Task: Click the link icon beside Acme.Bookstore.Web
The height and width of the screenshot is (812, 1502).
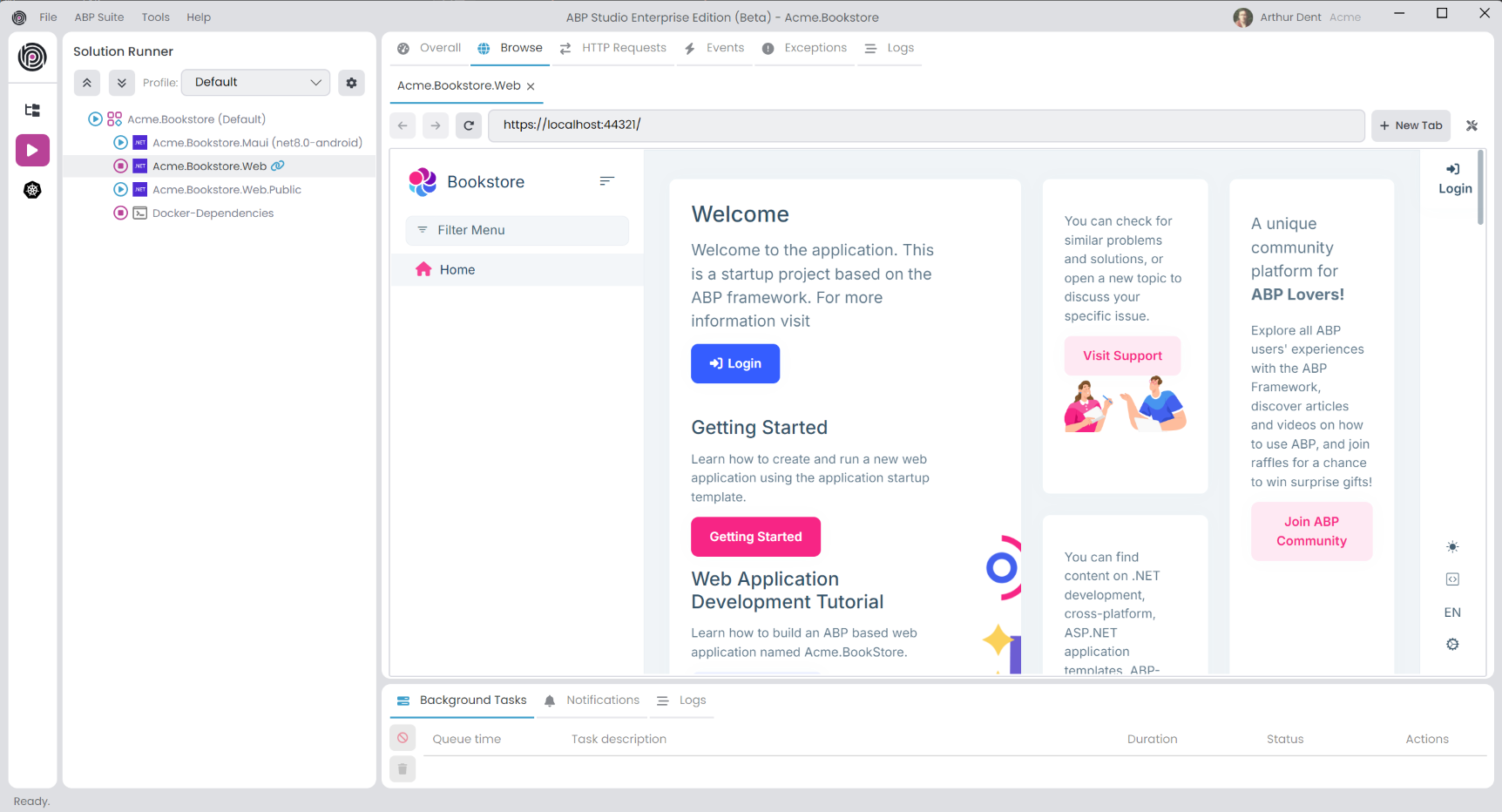Action: [x=278, y=166]
